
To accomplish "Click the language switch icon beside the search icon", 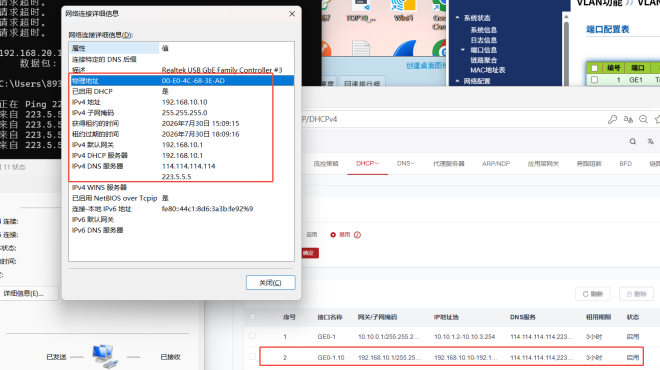I will 650,142.
